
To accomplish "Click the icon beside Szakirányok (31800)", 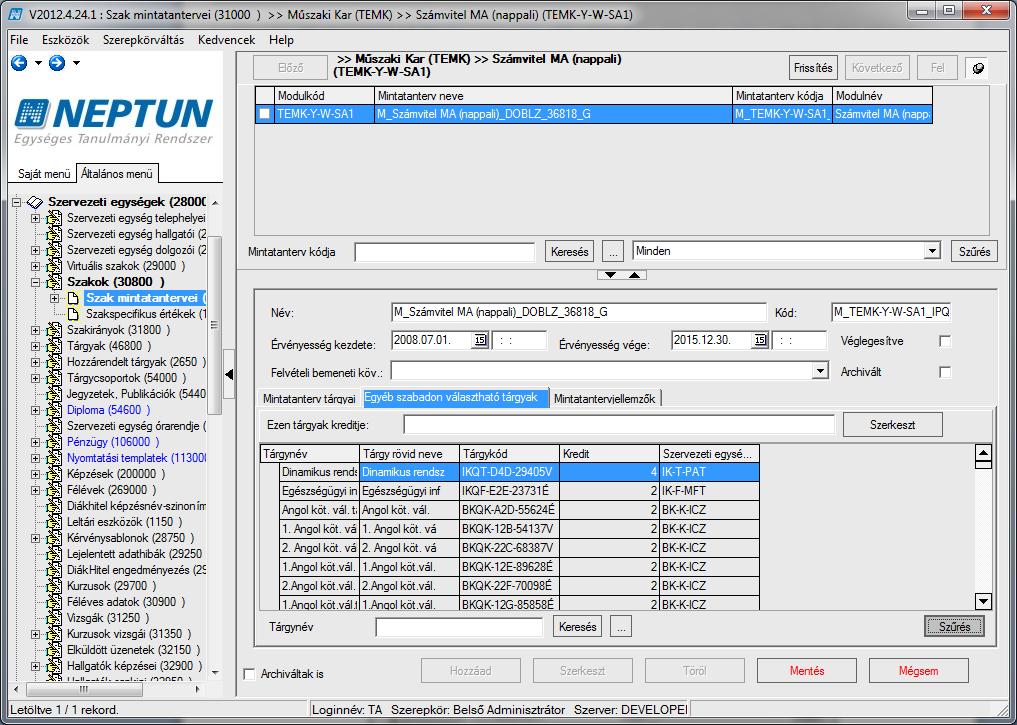I will pyautogui.click(x=54, y=330).
